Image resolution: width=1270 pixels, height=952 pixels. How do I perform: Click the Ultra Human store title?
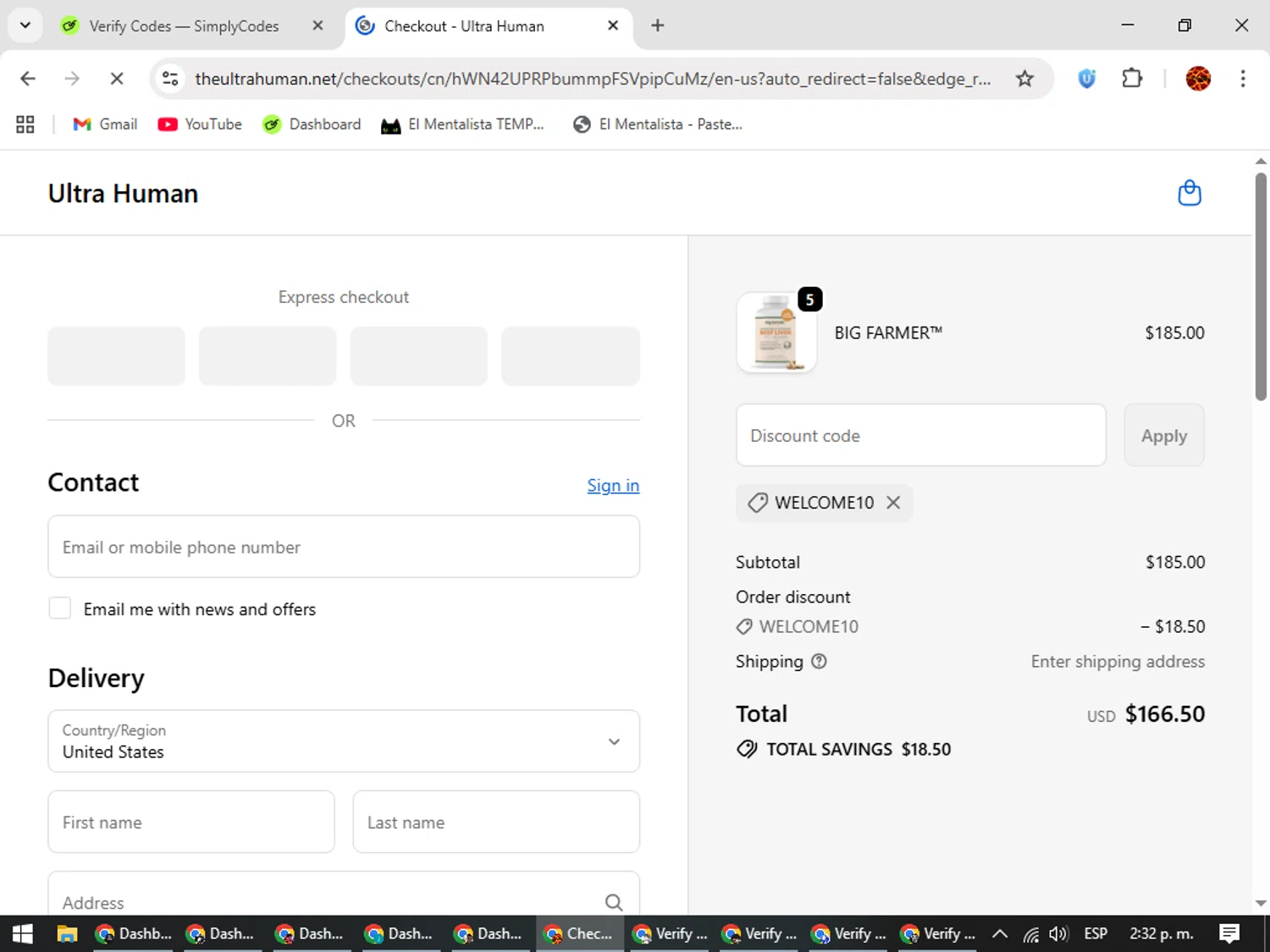tap(123, 194)
